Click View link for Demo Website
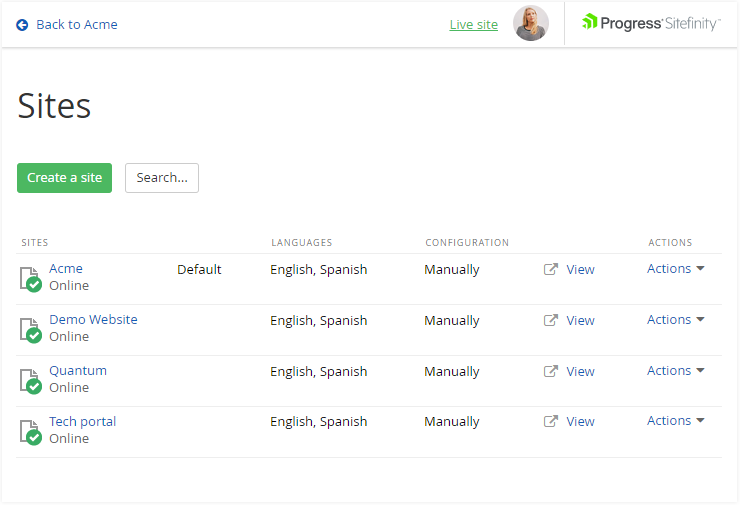Viewport: 740px width, 505px height. tap(580, 321)
